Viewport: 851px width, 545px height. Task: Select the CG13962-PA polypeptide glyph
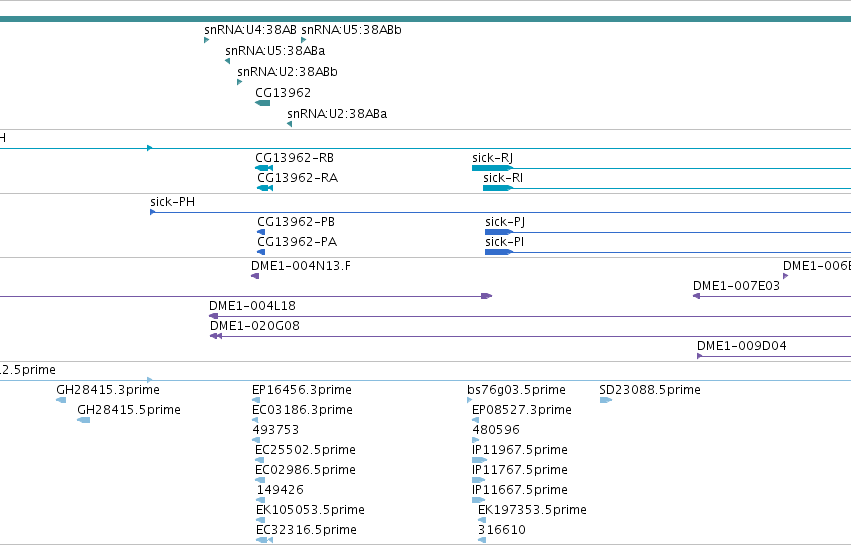(x=261, y=252)
